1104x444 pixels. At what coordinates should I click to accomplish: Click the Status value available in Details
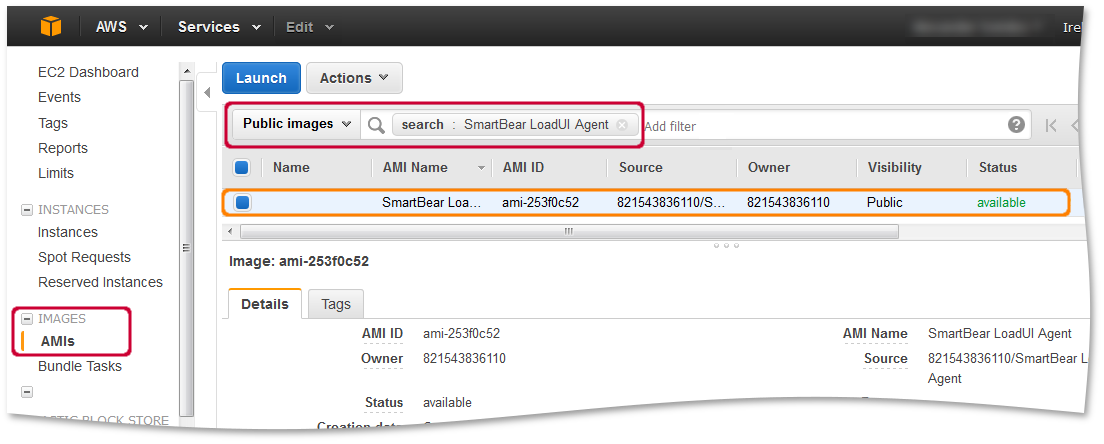[447, 403]
